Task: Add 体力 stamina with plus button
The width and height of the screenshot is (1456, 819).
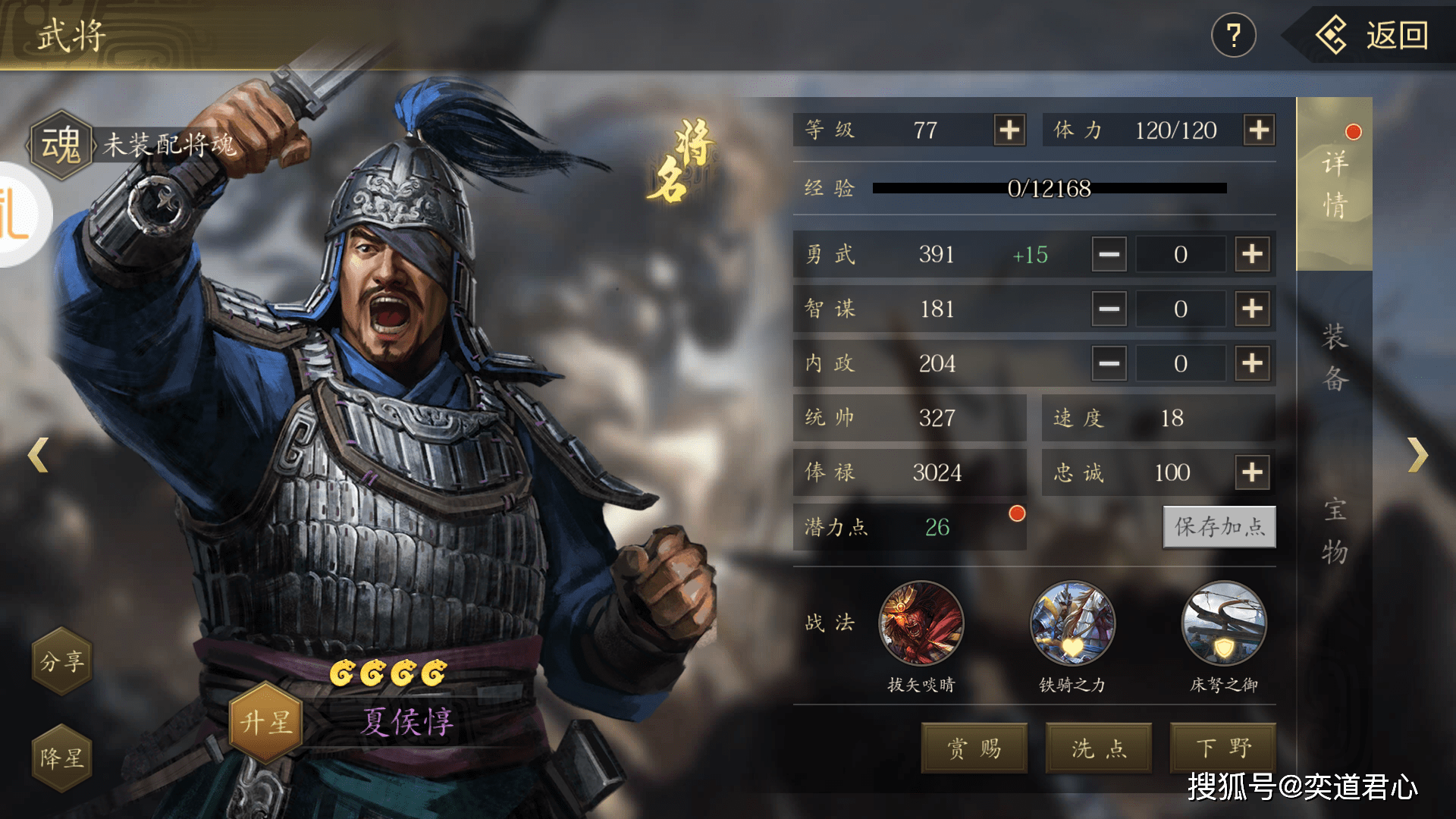Action: [1259, 130]
